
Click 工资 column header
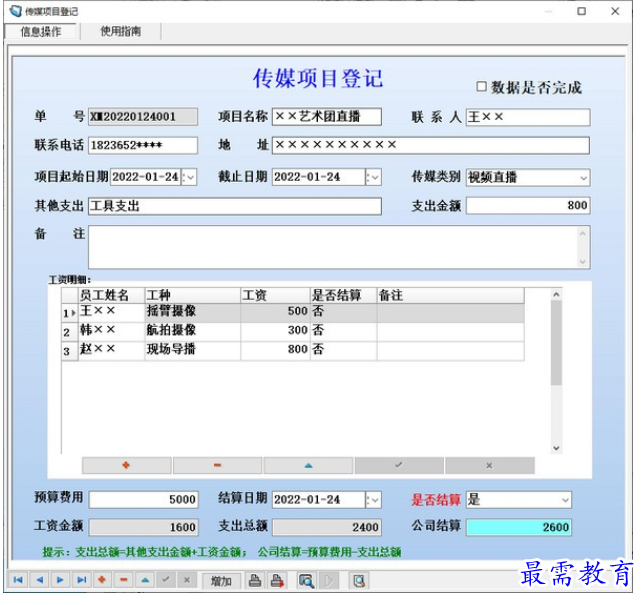pyautogui.click(x=276, y=295)
